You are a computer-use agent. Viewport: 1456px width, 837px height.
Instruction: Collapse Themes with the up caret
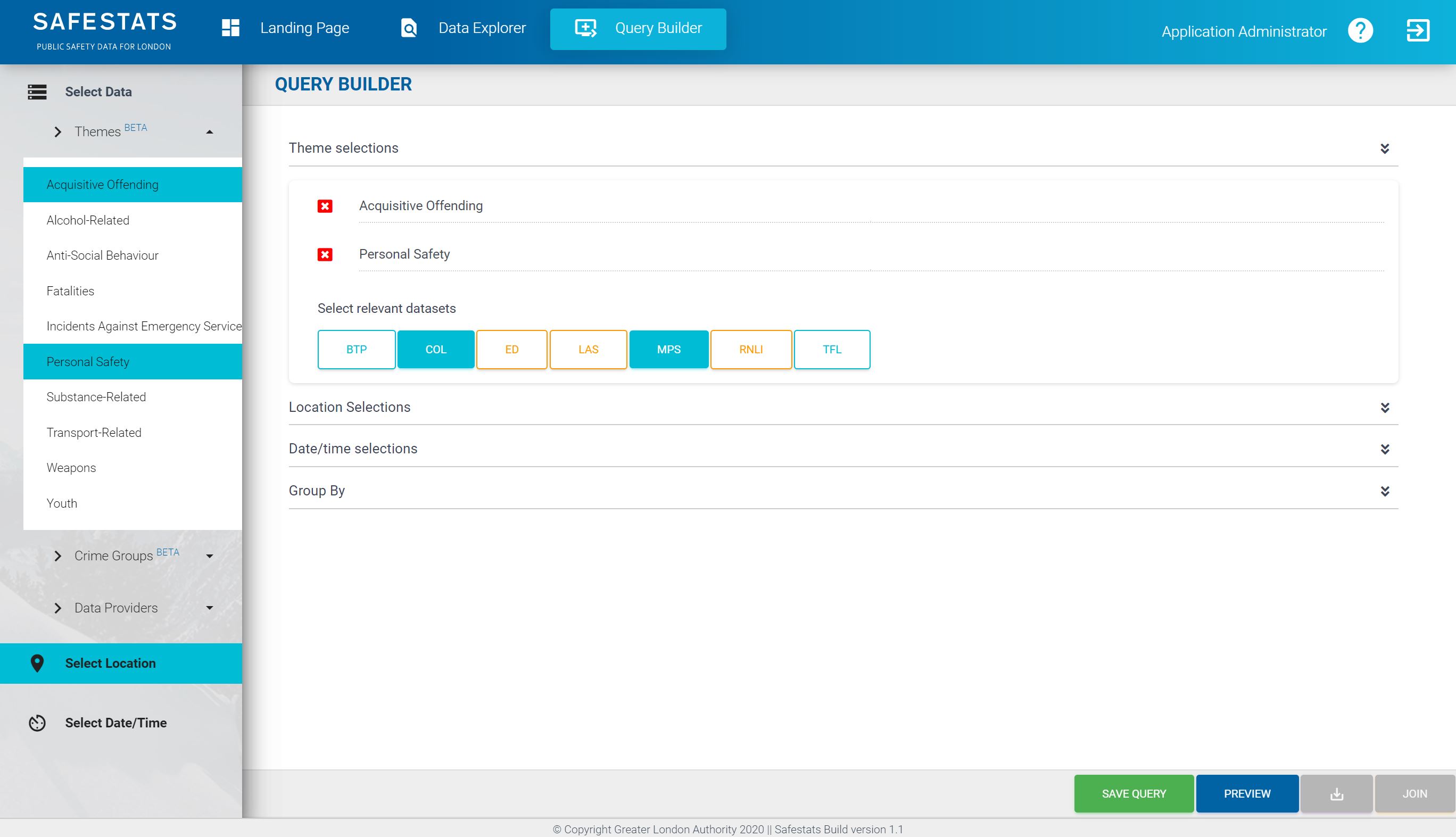(x=210, y=132)
